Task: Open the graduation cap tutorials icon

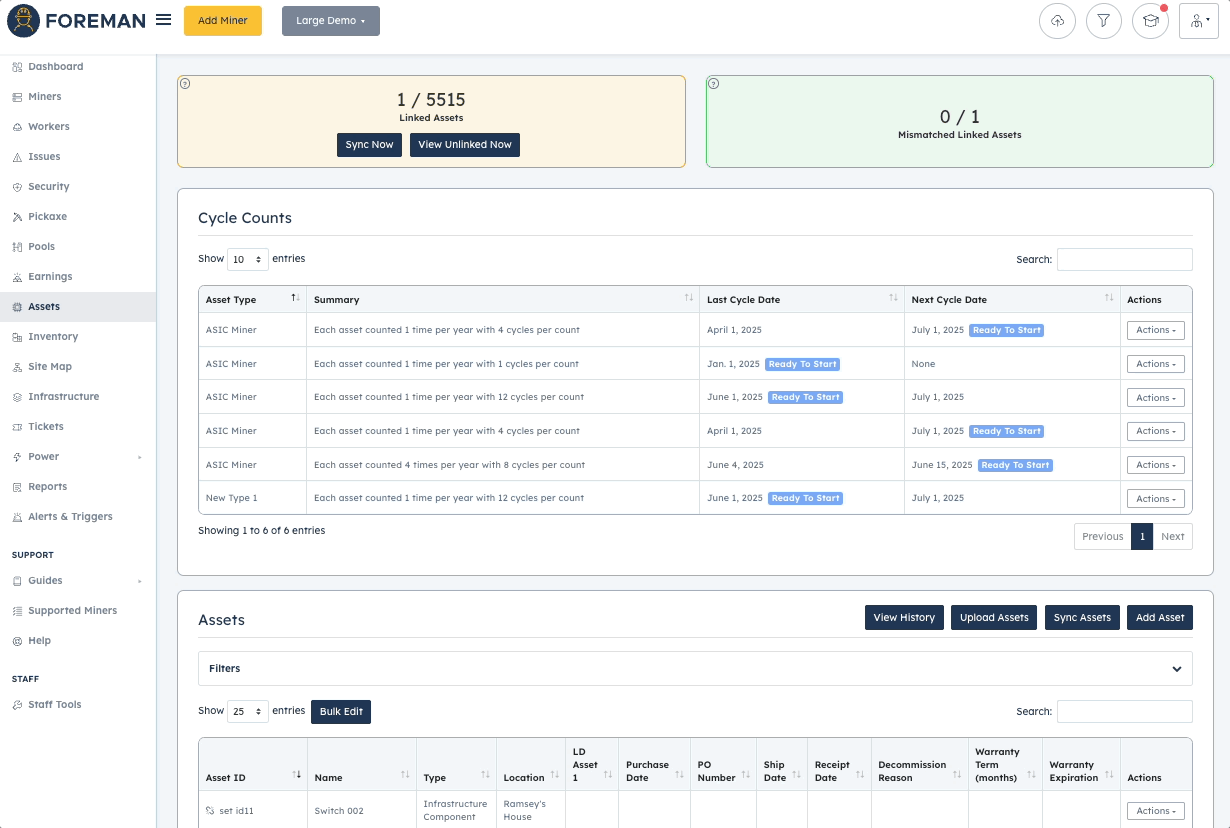Action: tap(1150, 21)
